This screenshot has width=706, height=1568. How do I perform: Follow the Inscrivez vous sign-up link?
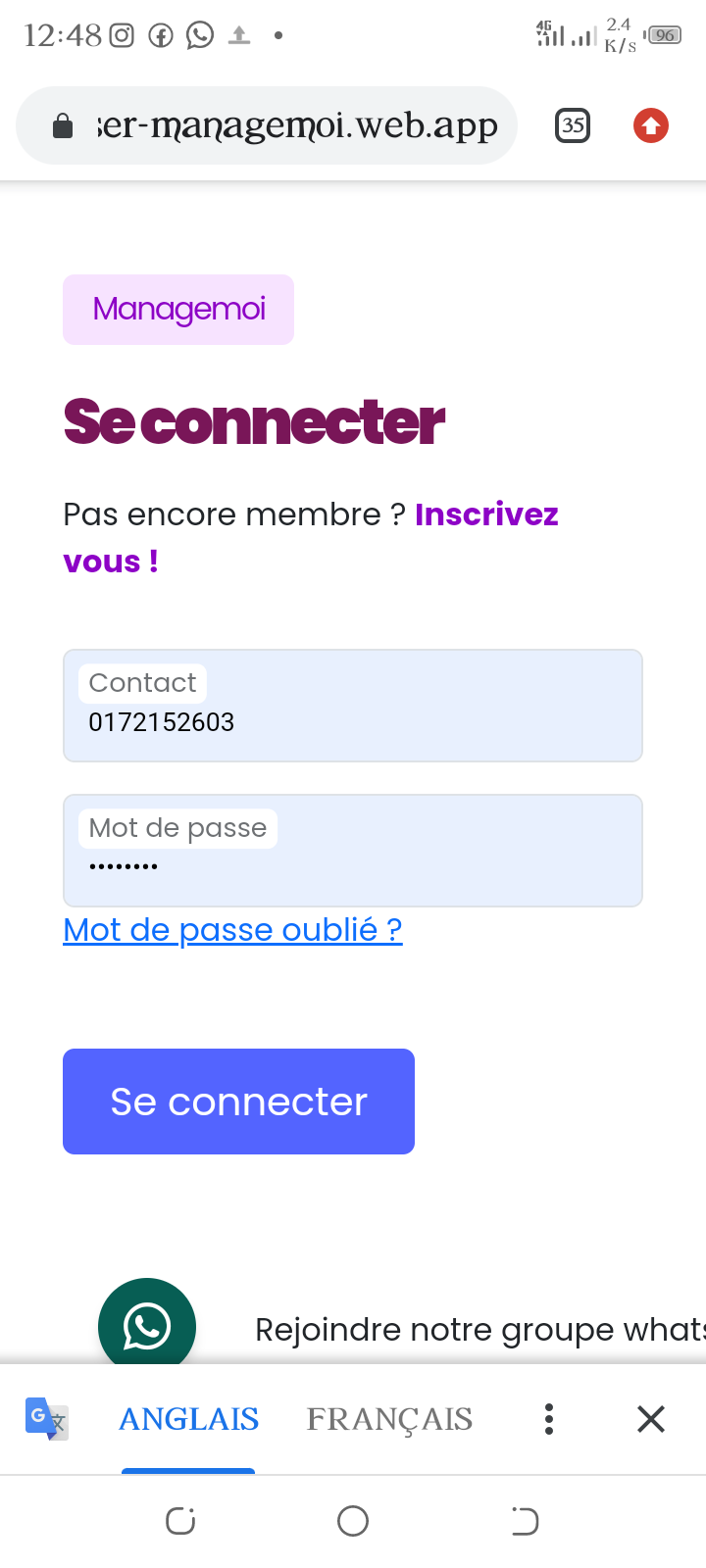[x=486, y=514]
